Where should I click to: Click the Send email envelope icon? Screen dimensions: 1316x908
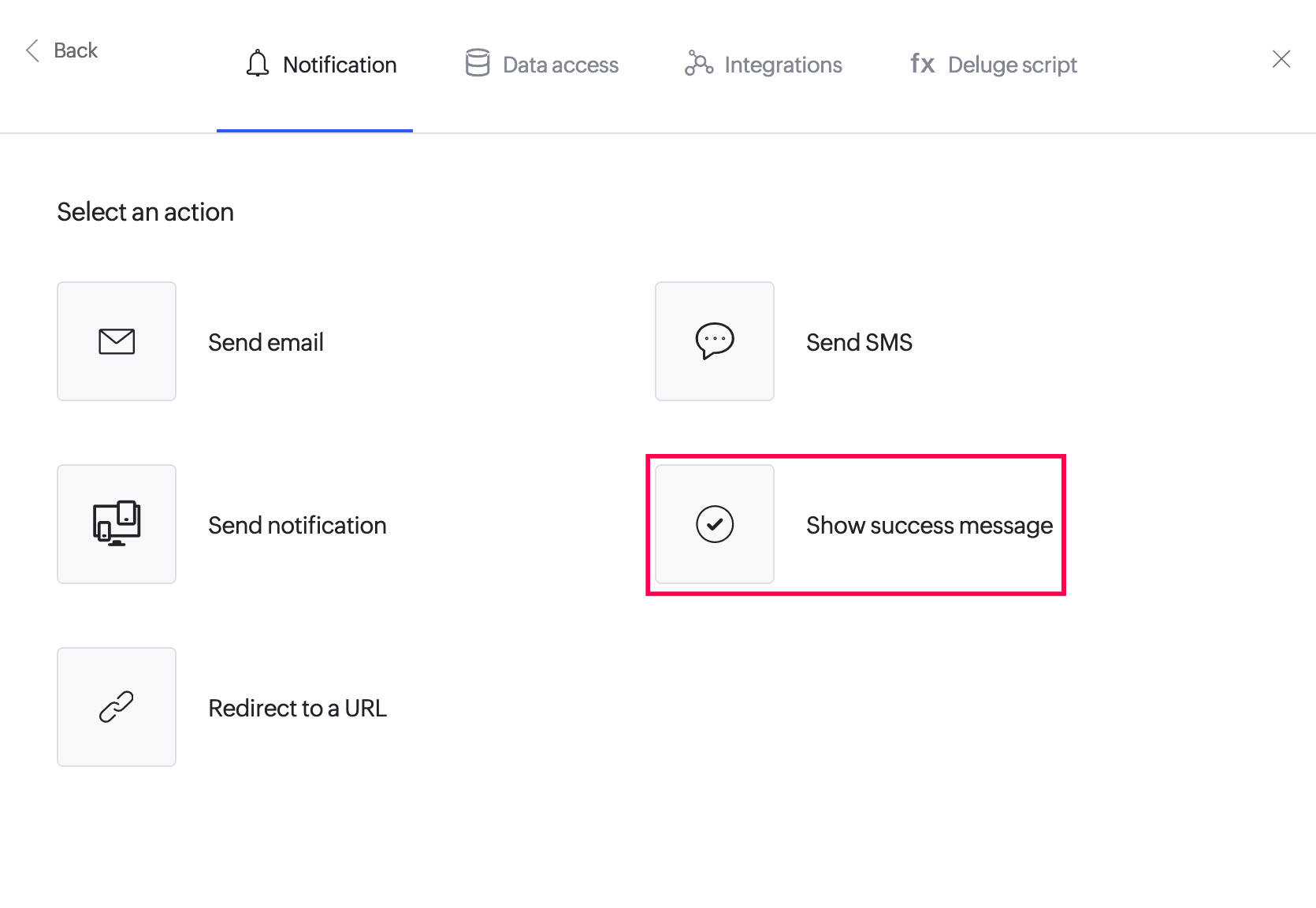pyautogui.click(x=117, y=341)
